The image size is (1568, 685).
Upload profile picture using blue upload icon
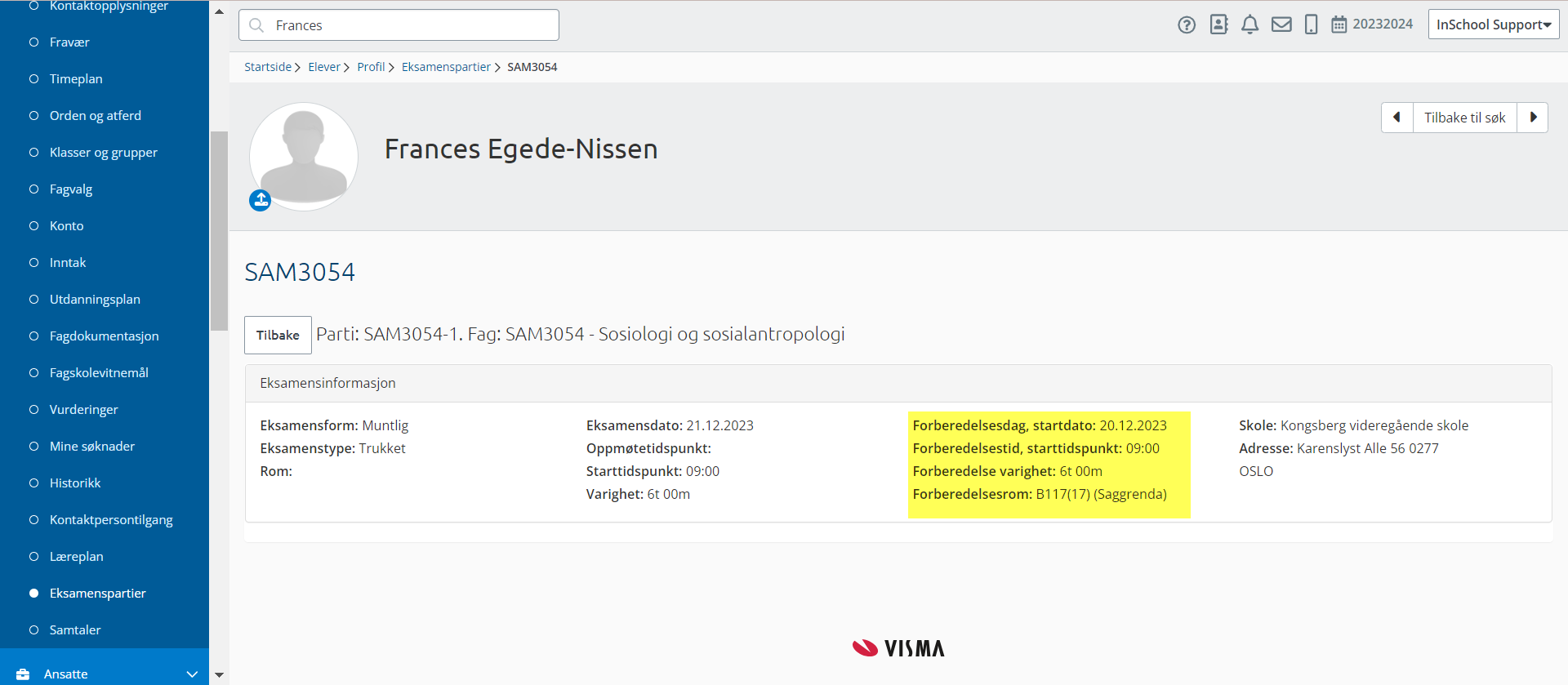point(260,200)
